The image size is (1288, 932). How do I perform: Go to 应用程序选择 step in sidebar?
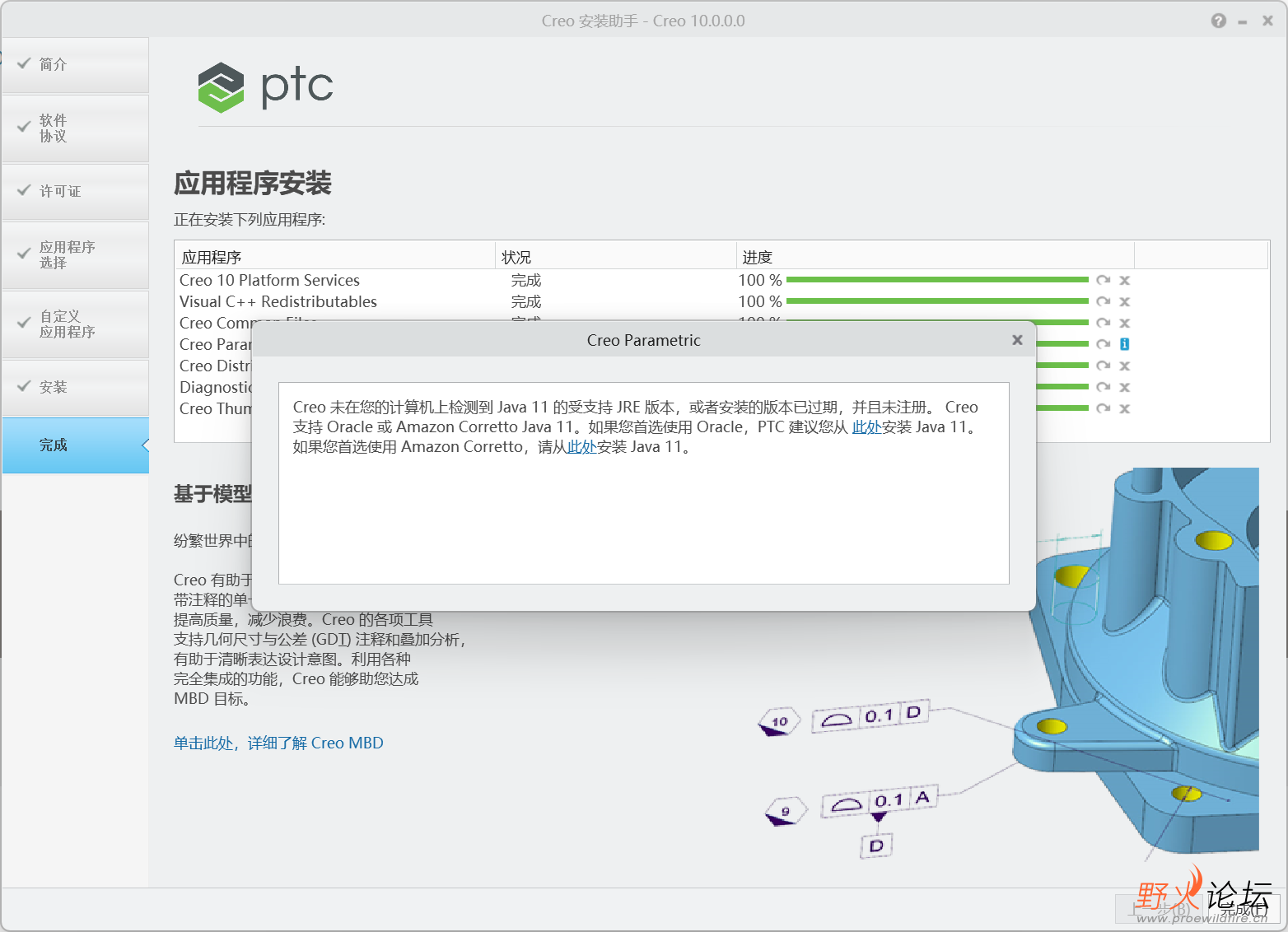tap(75, 255)
